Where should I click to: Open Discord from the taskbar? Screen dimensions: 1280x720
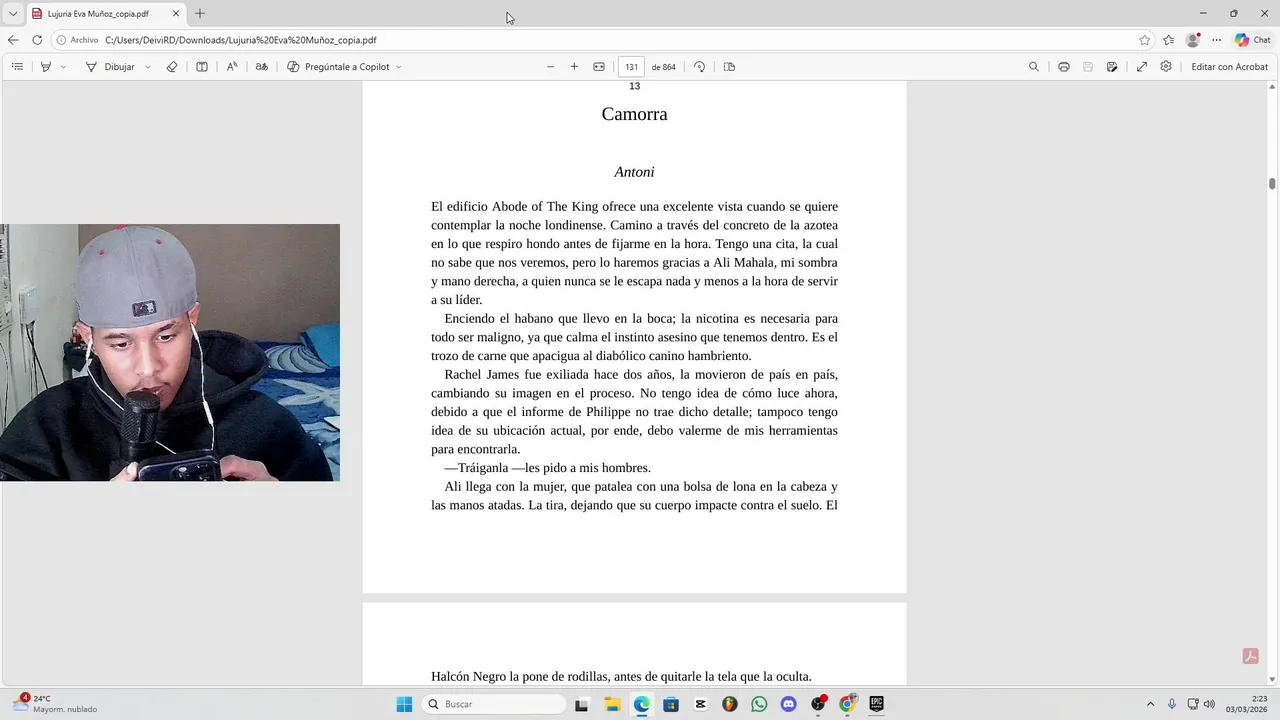tap(788, 704)
